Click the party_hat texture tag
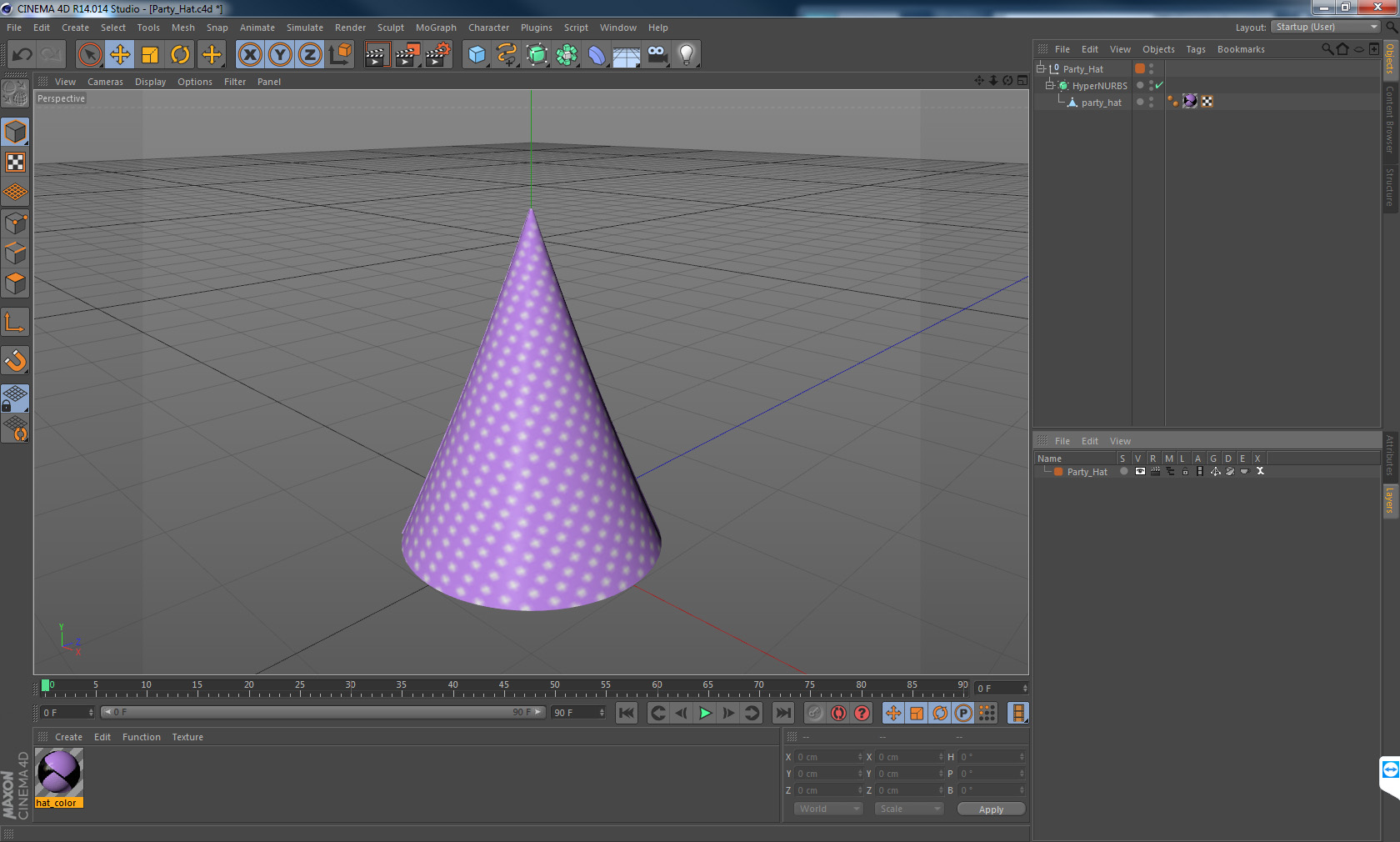The height and width of the screenshot is (842, 1400). (1190, 102)
